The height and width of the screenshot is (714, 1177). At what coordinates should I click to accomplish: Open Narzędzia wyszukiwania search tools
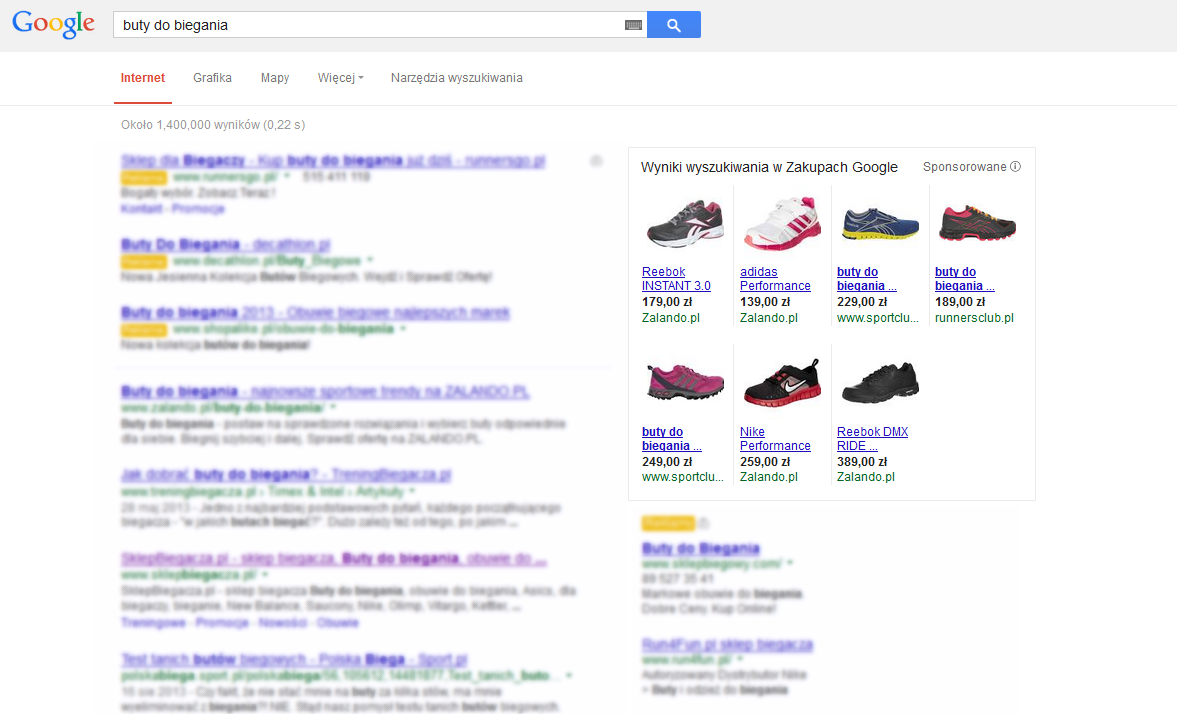456,78
